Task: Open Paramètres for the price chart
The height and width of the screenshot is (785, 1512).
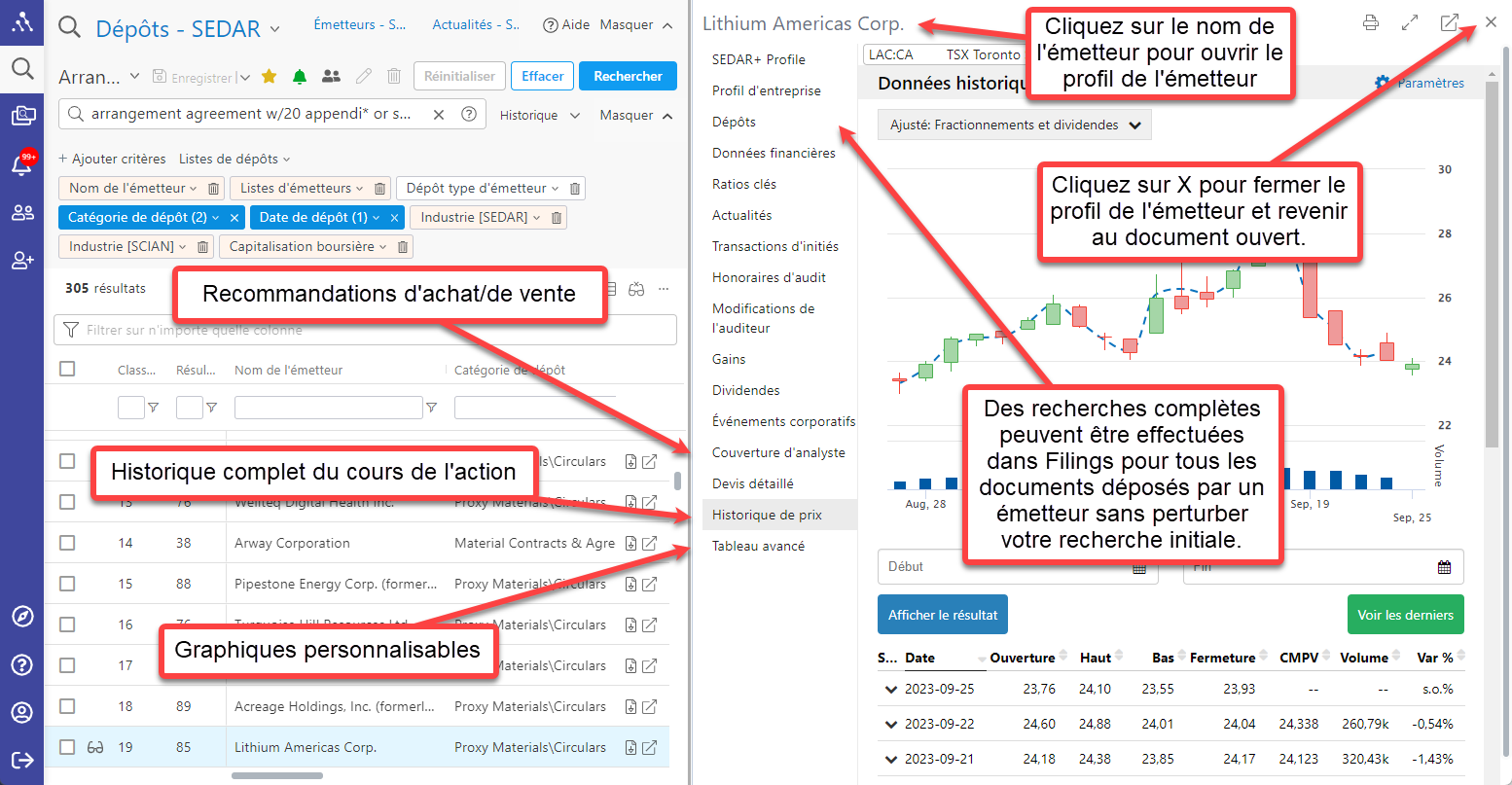Action: point(1420,84)
